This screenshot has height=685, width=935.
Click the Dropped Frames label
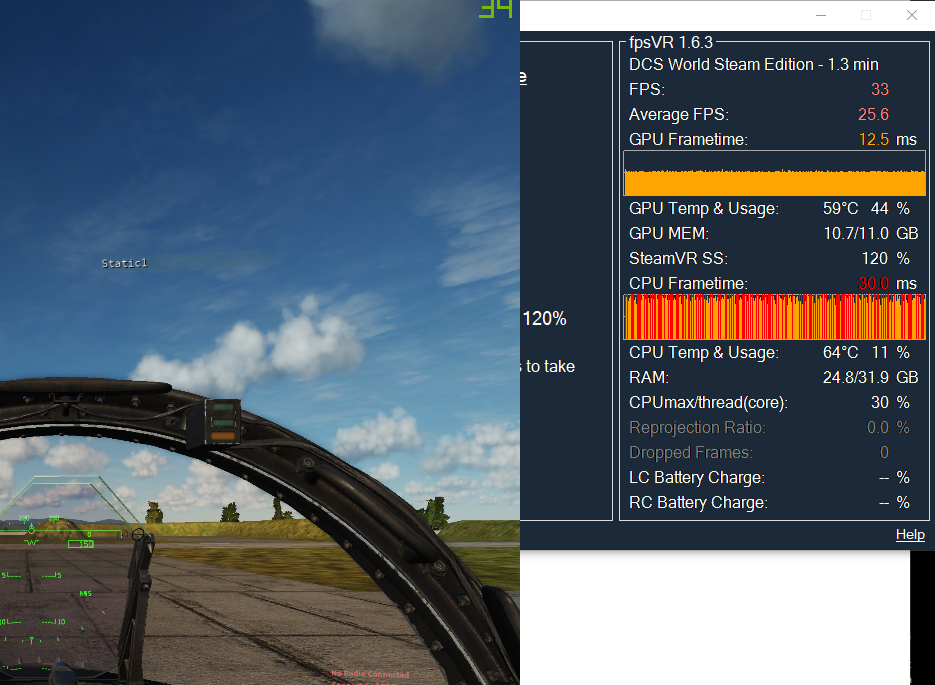pyautogui.click(x=691, y=452)
